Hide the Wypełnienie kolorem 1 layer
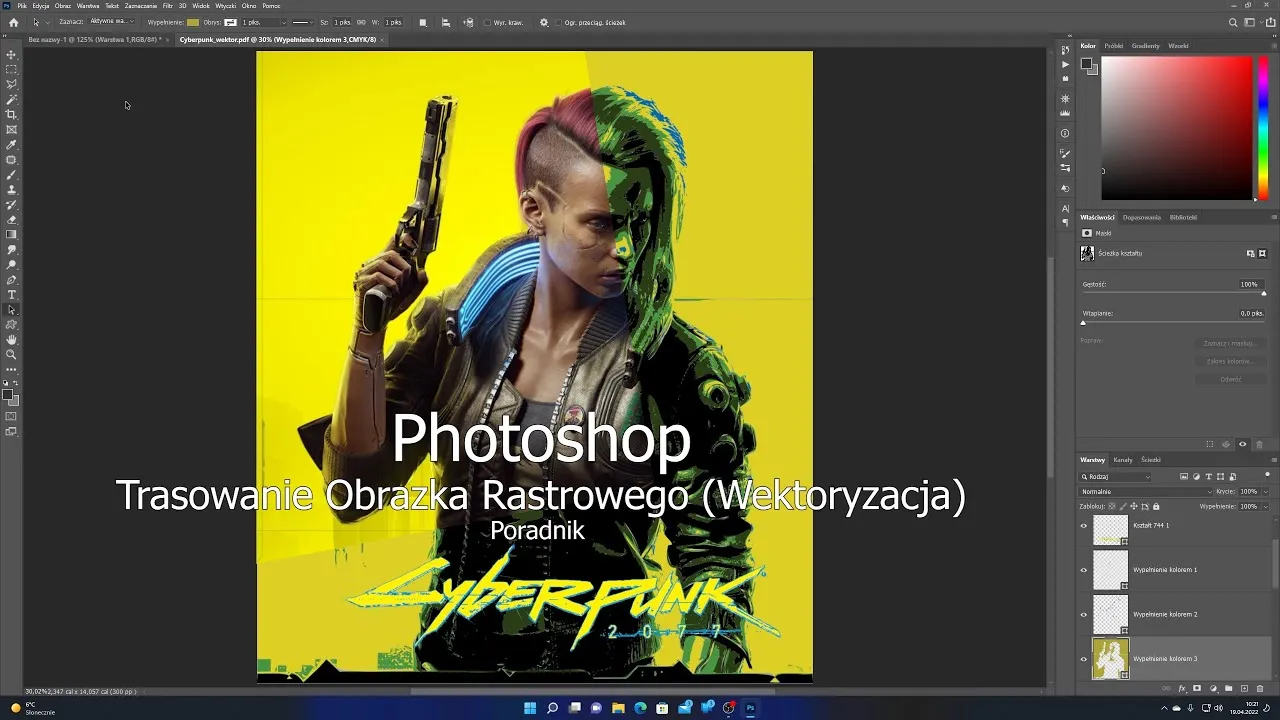The height and width of the screenshot is (720, 1280). click(1083, 570)
